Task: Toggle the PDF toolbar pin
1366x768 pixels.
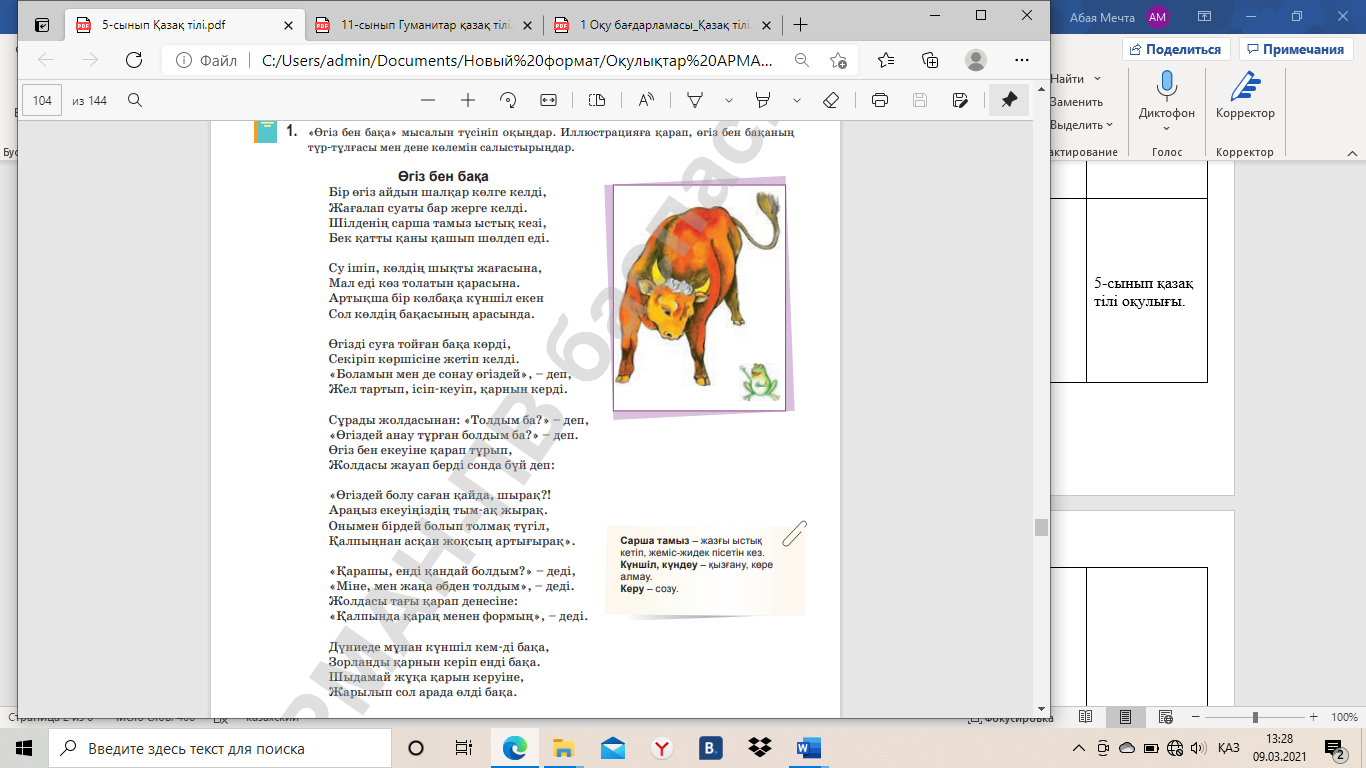Action: [x=1009, y=100]
